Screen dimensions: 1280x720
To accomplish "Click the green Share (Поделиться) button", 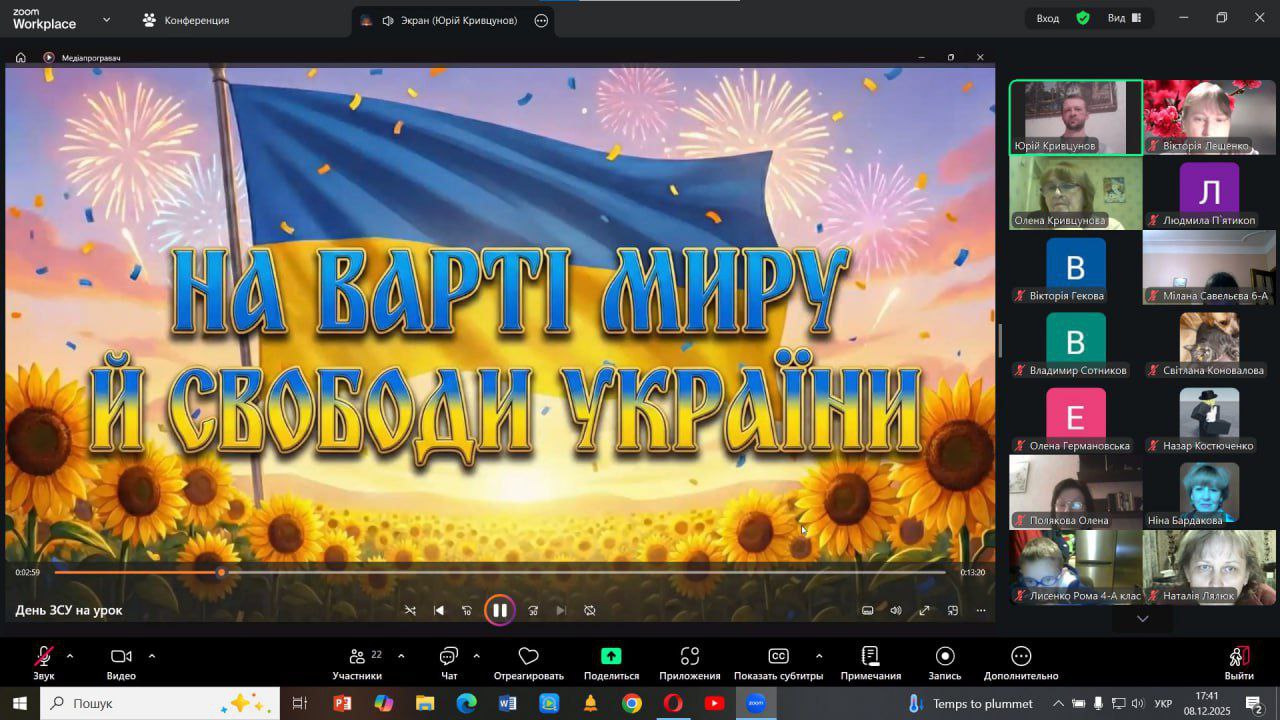I will pyautogui.click(x=610, y=662).
